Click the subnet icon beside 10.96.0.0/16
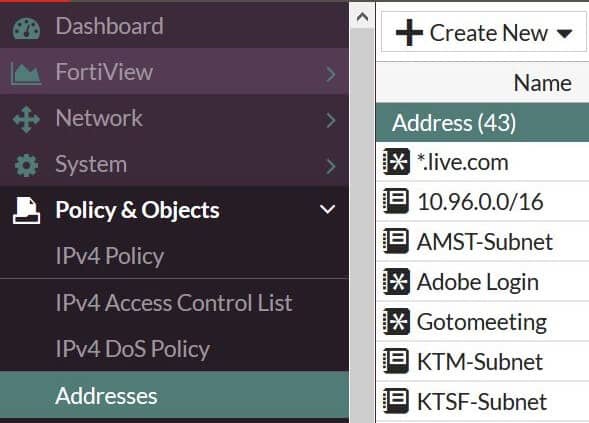 tap(396, 201)
